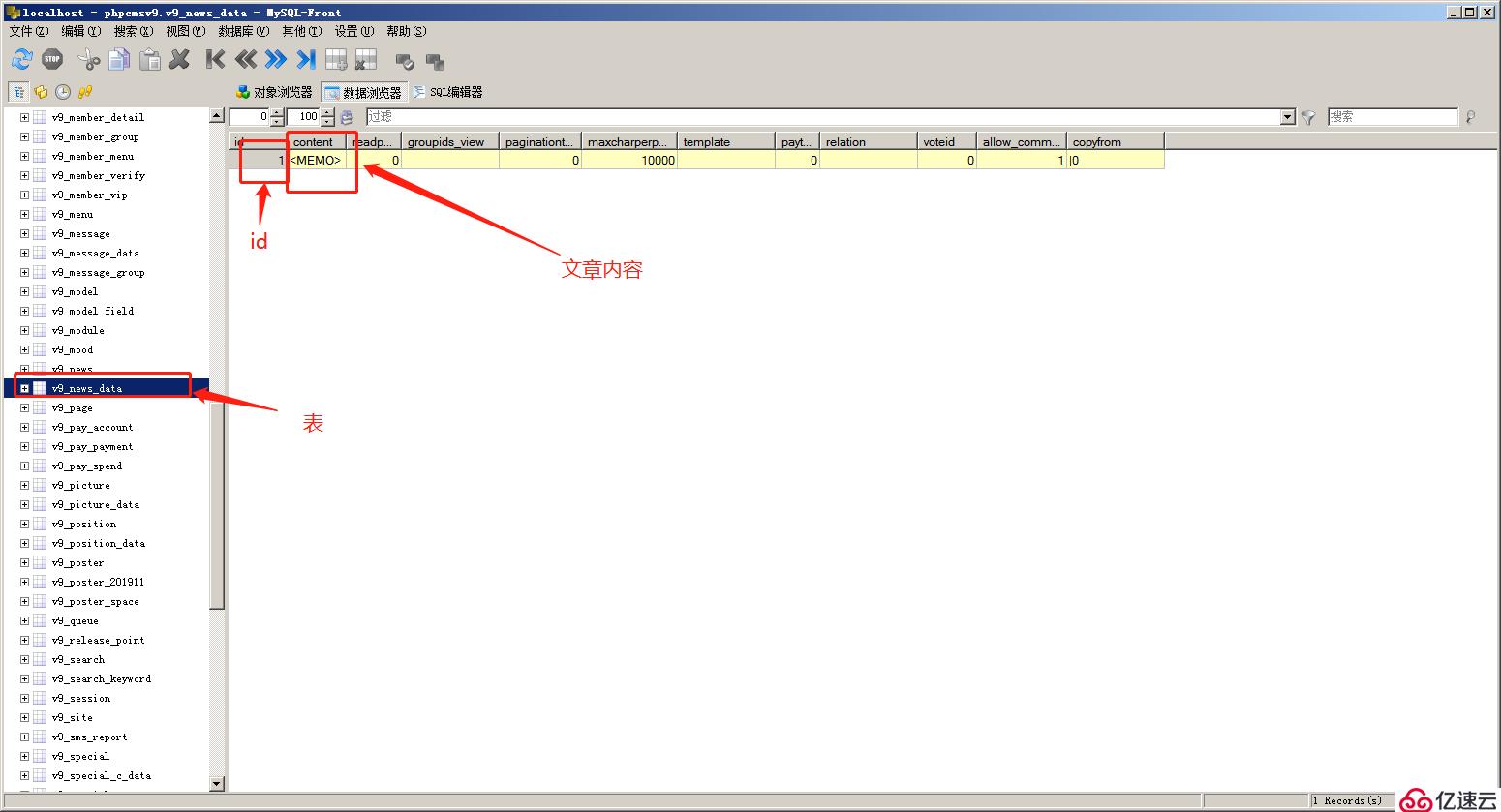
Task: Open the 搜索 menu
Action: [x=133, y=31]
